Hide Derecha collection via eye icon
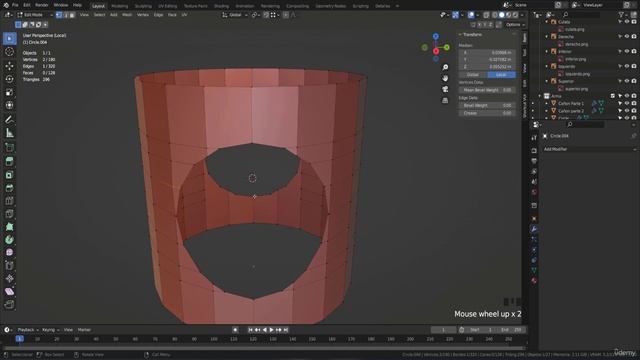Viewport: 640px width, 360px height. (x=627, y=37)
